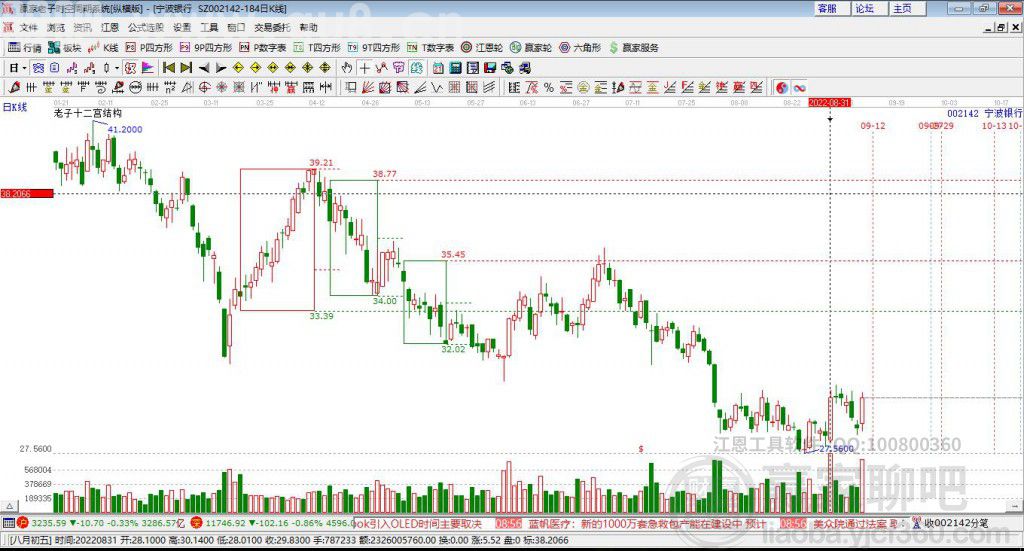Open the 江恩 menu
The width and height of the screenshot is (1024, 551).
110,27
